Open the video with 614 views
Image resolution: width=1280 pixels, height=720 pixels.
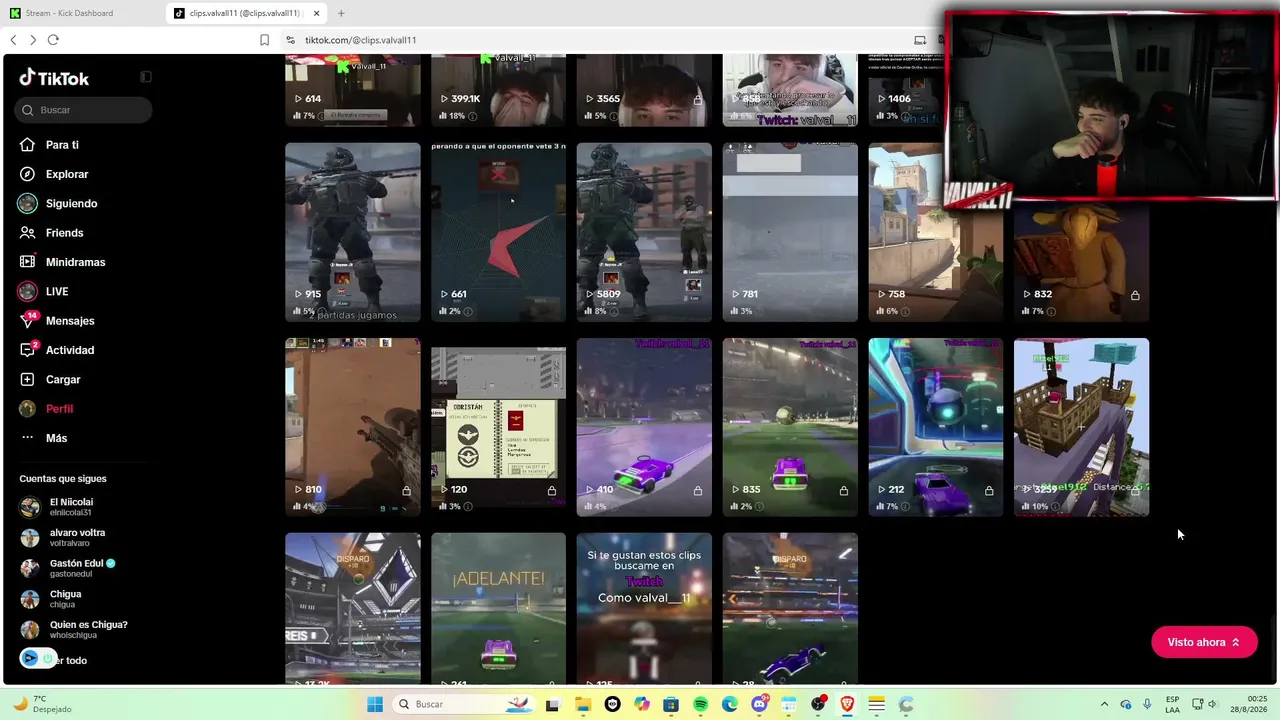coord(353,91)
